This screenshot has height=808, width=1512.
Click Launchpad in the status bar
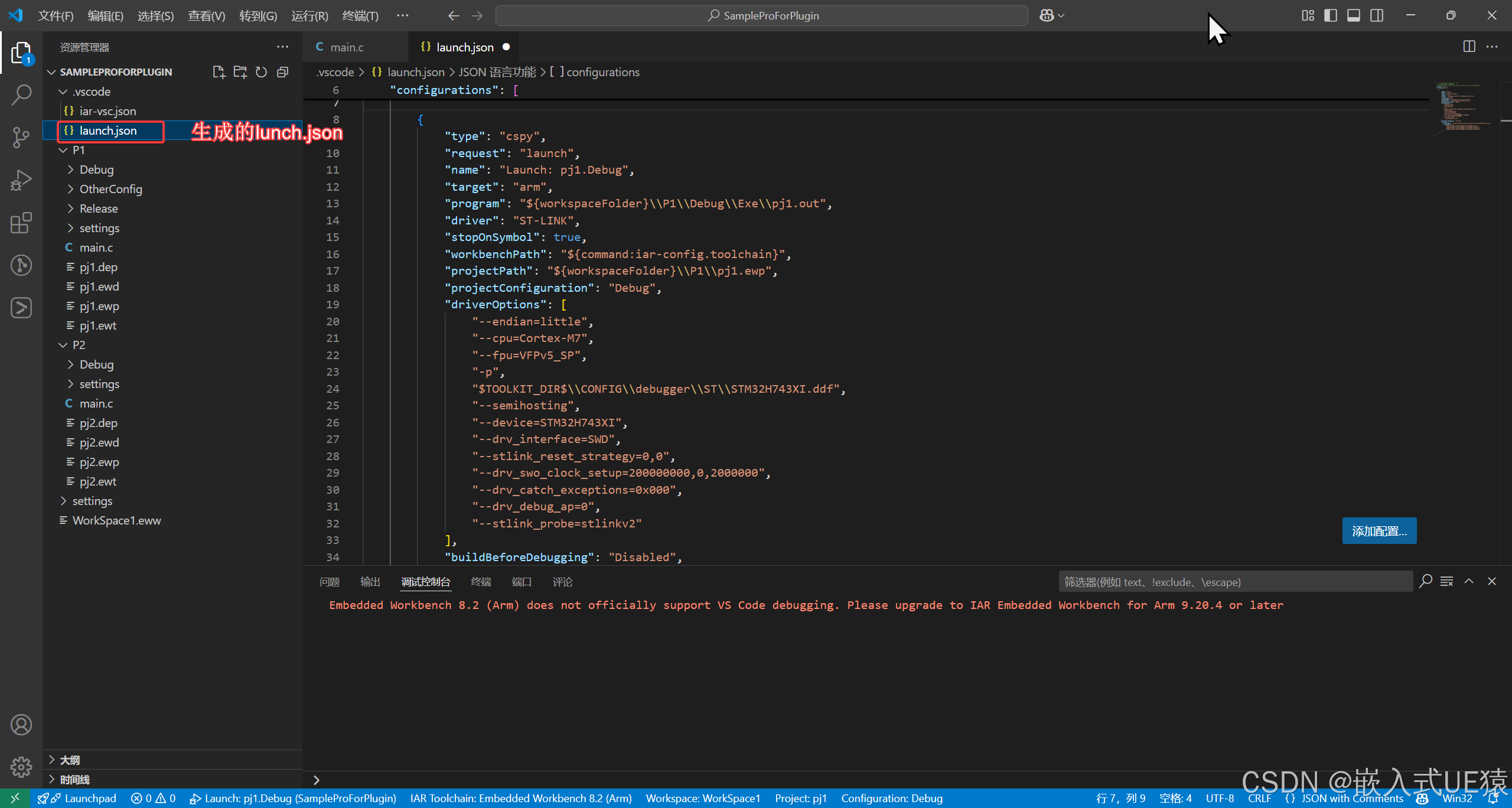pyautogui.click(x=90, y=799)
